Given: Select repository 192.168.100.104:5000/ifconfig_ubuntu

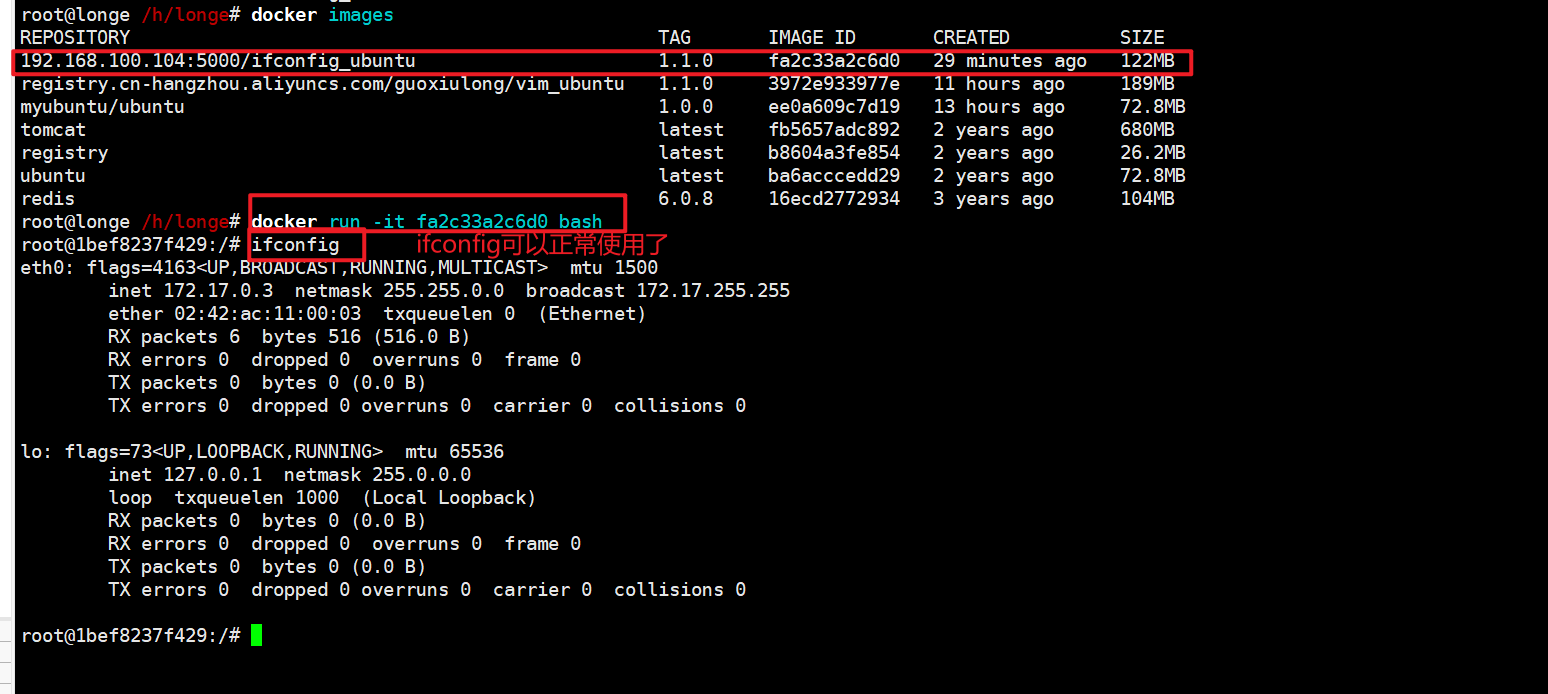Looking at the screenshot, I should point(218,61).
